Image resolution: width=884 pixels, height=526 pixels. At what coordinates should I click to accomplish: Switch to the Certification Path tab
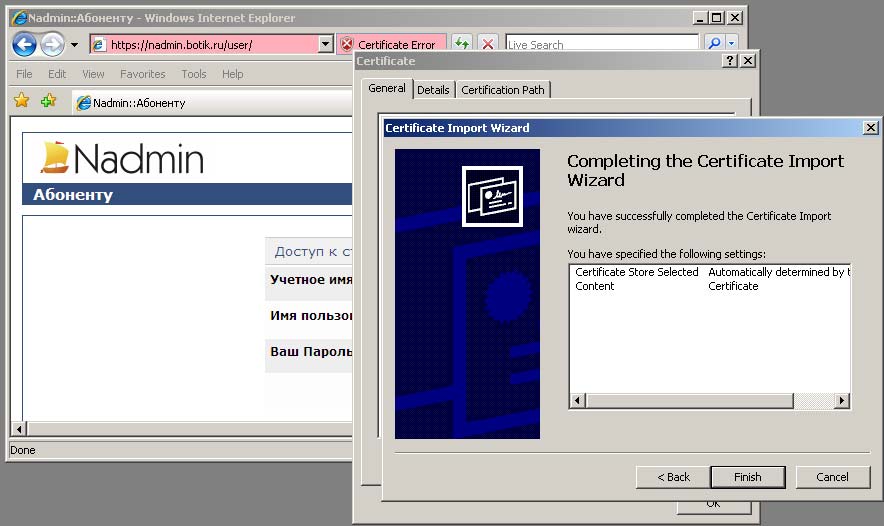pos(503,90)
